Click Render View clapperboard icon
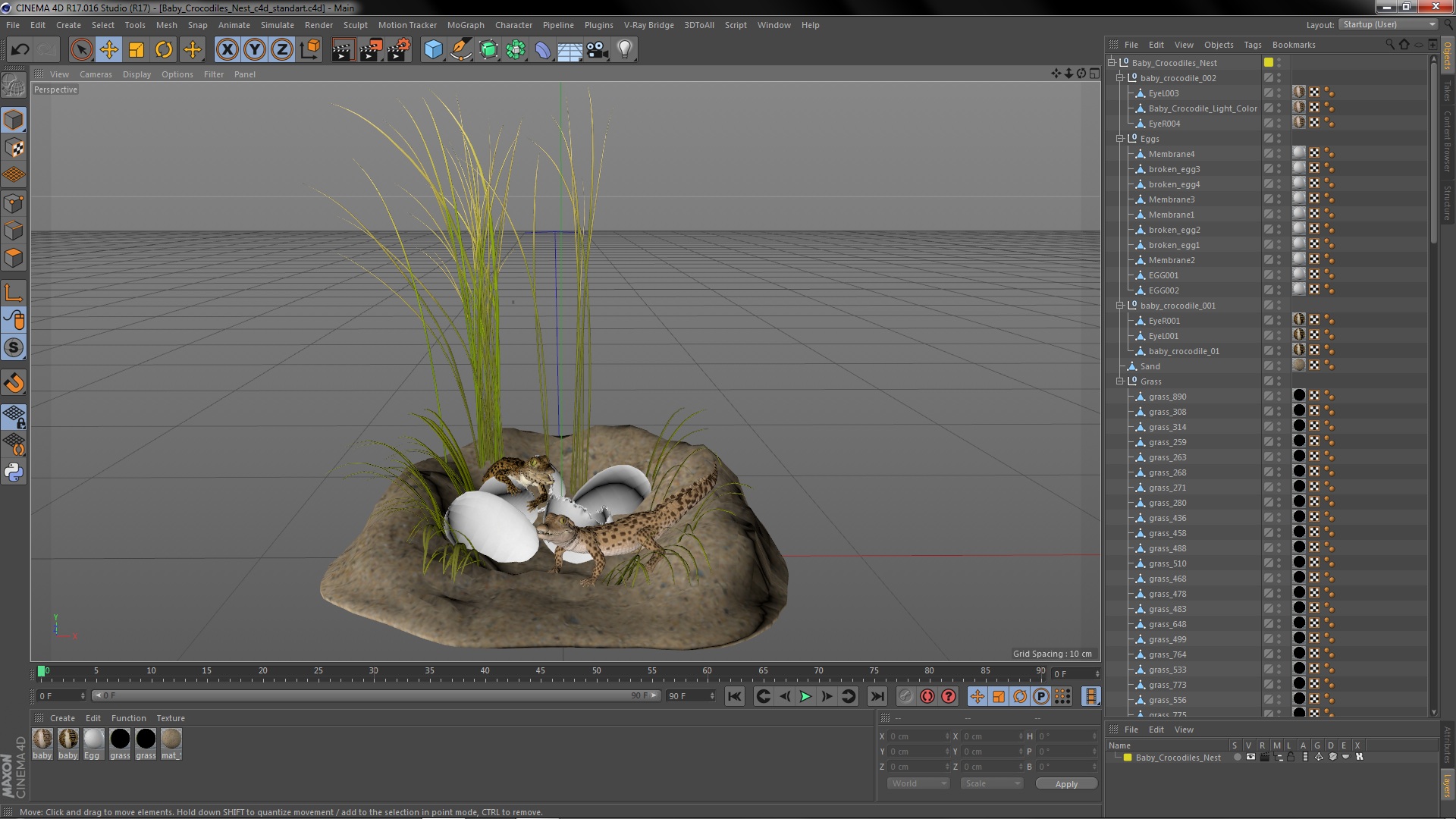The image size is (1456, 819). tap(343, 50)
